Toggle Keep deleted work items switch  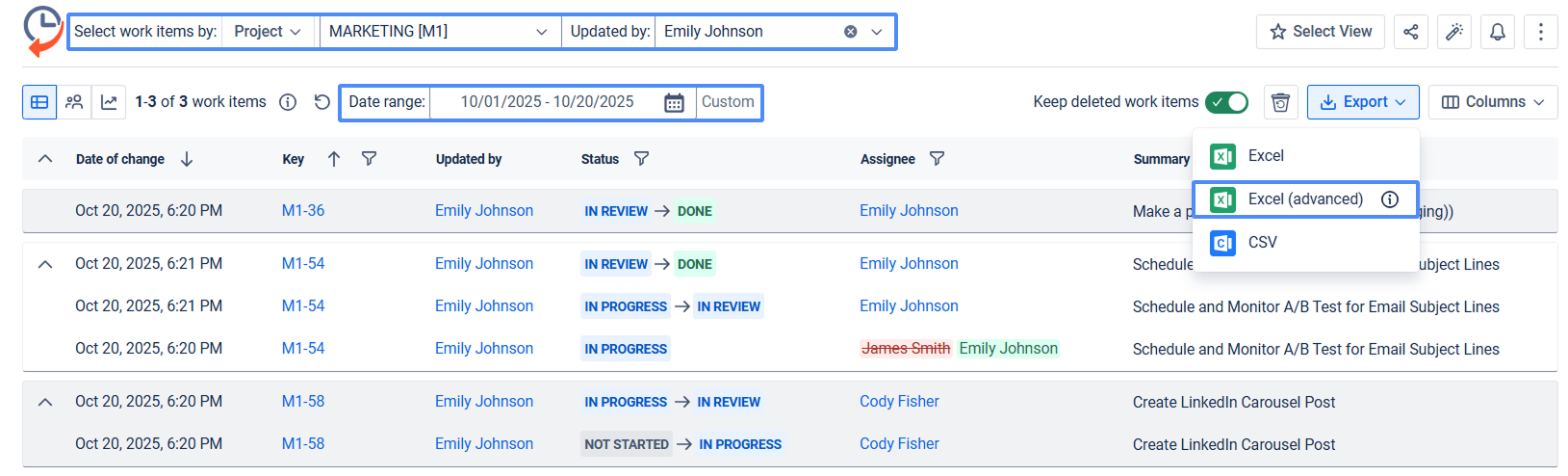[1227, 102]
